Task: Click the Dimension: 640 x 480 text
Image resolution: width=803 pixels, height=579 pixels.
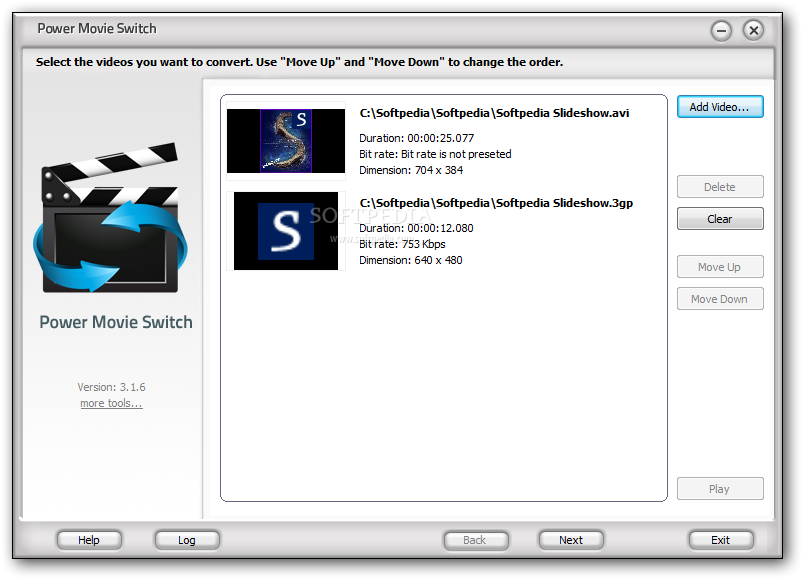Action: (x=411, y=261)
